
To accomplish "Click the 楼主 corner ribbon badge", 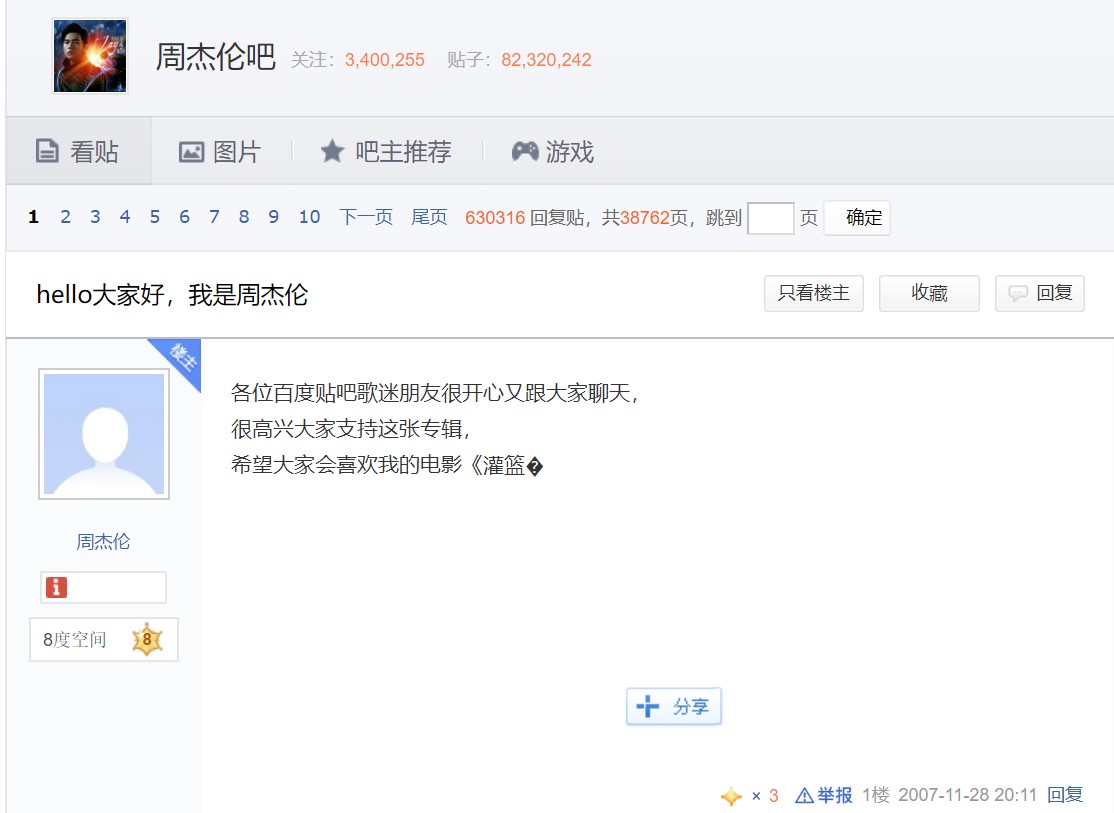I will 182,357.
